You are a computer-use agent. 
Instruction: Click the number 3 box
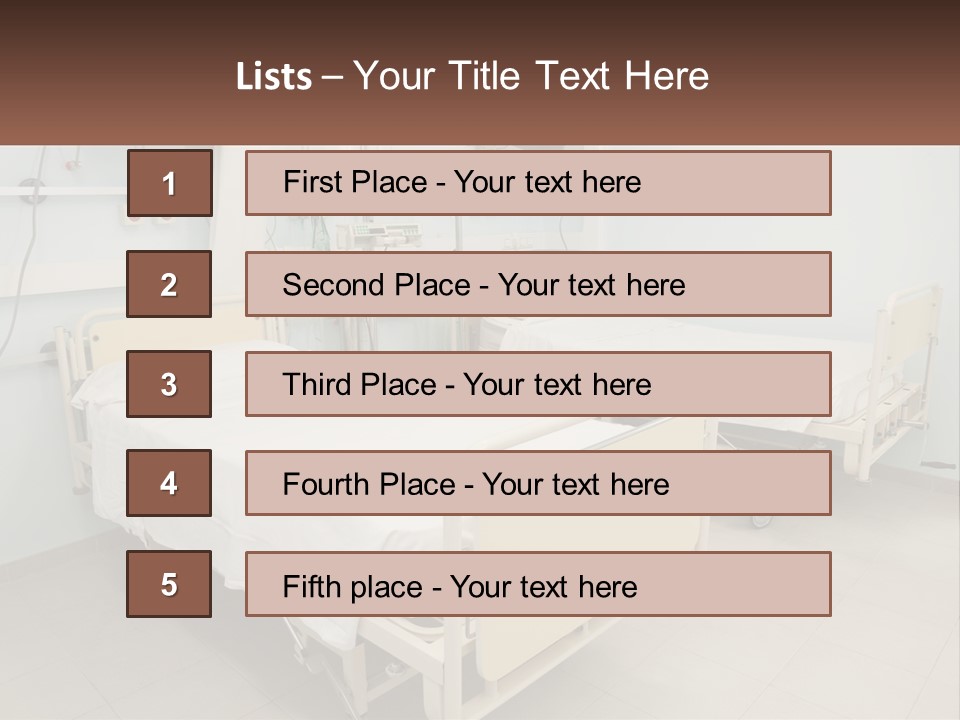tap(169, 384)
